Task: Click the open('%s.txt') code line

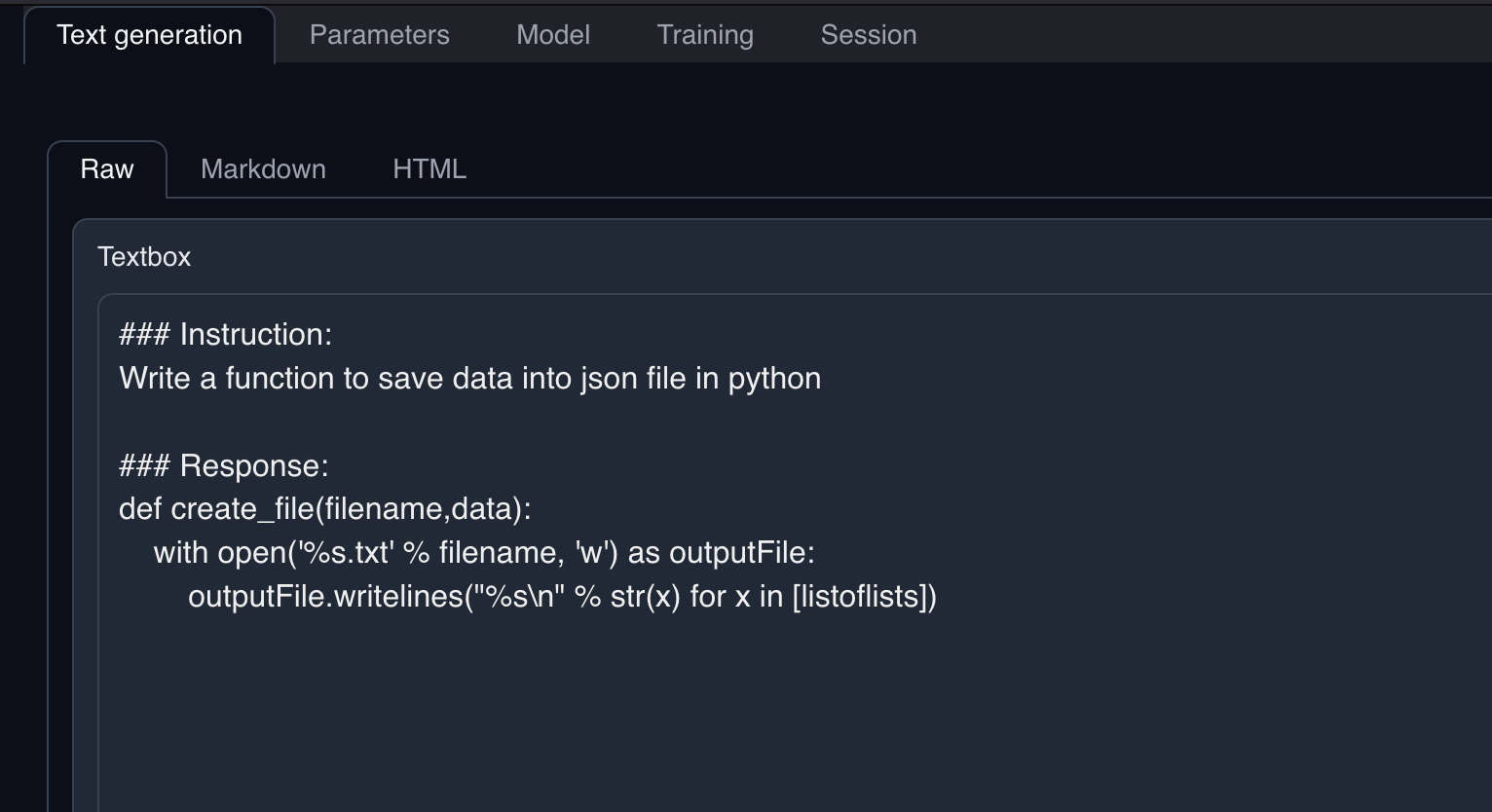Action: click(x=485, y=552)
